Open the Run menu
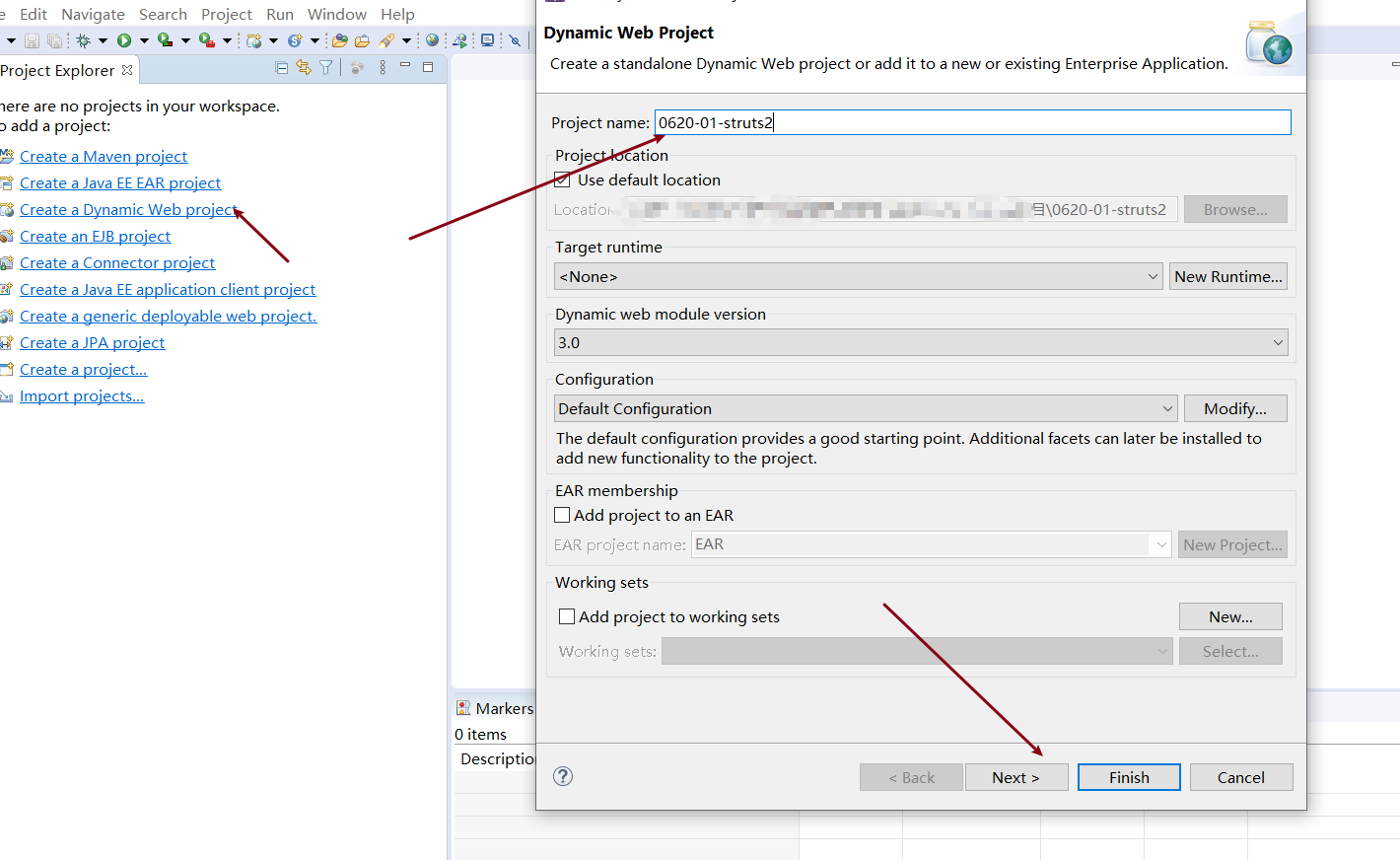This screenshot has height=860, width=1400. coord(280,14)
